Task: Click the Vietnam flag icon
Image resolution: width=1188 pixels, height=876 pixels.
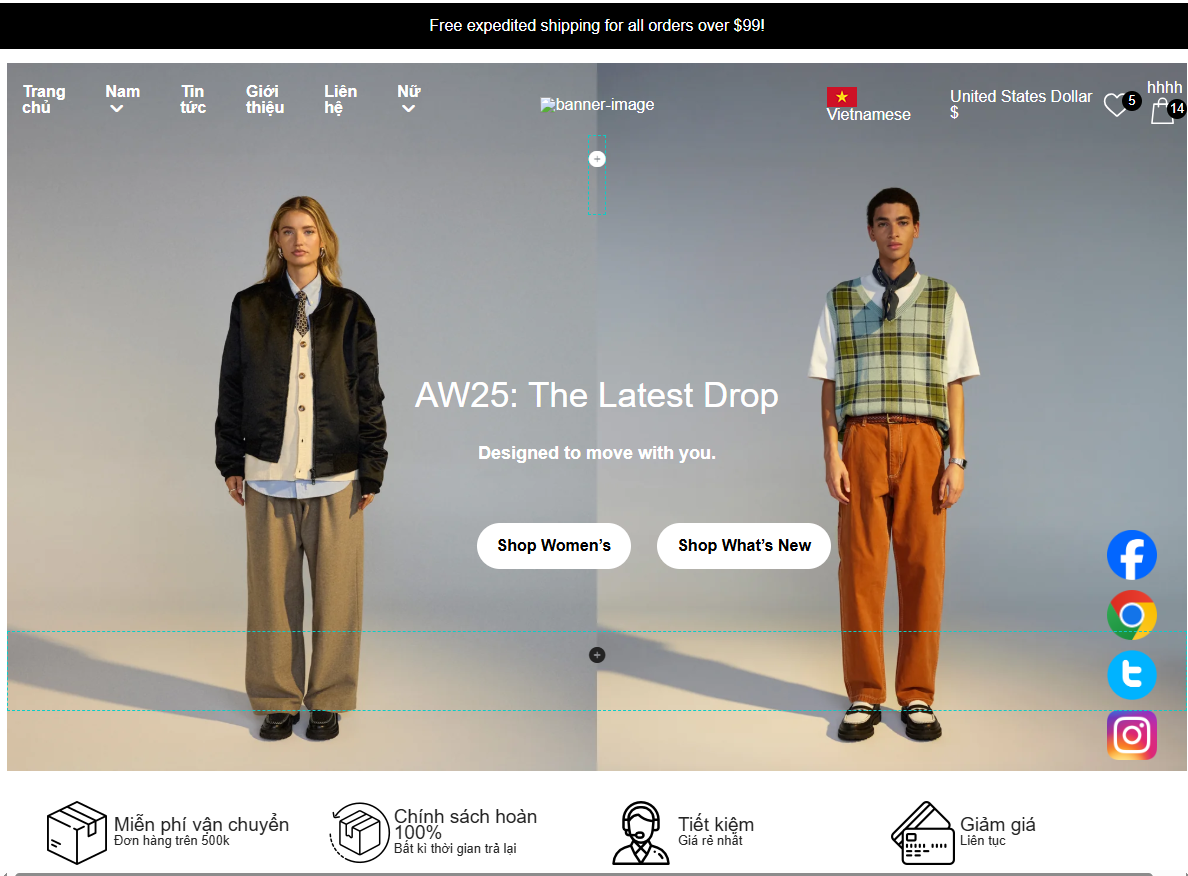Action: [841, 97]
